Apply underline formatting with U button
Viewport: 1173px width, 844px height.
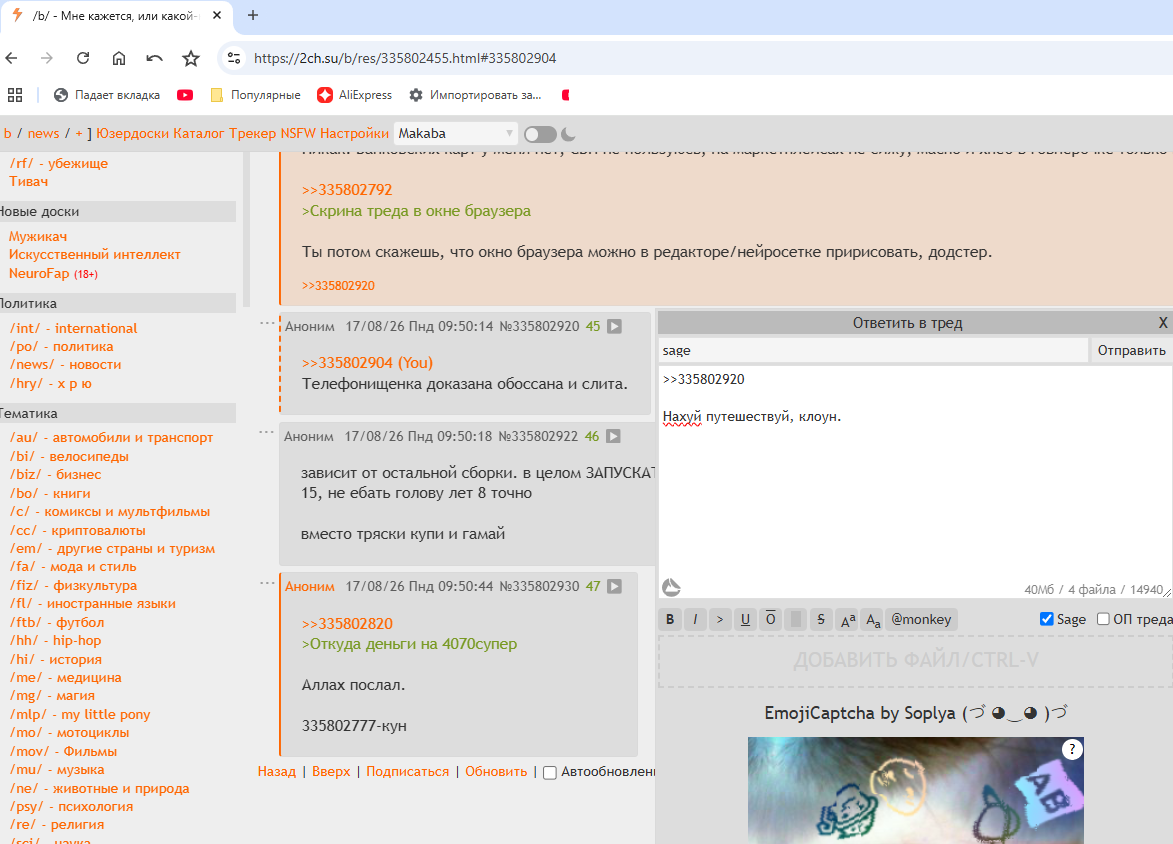pyautogui.click(x=745, y=620)
